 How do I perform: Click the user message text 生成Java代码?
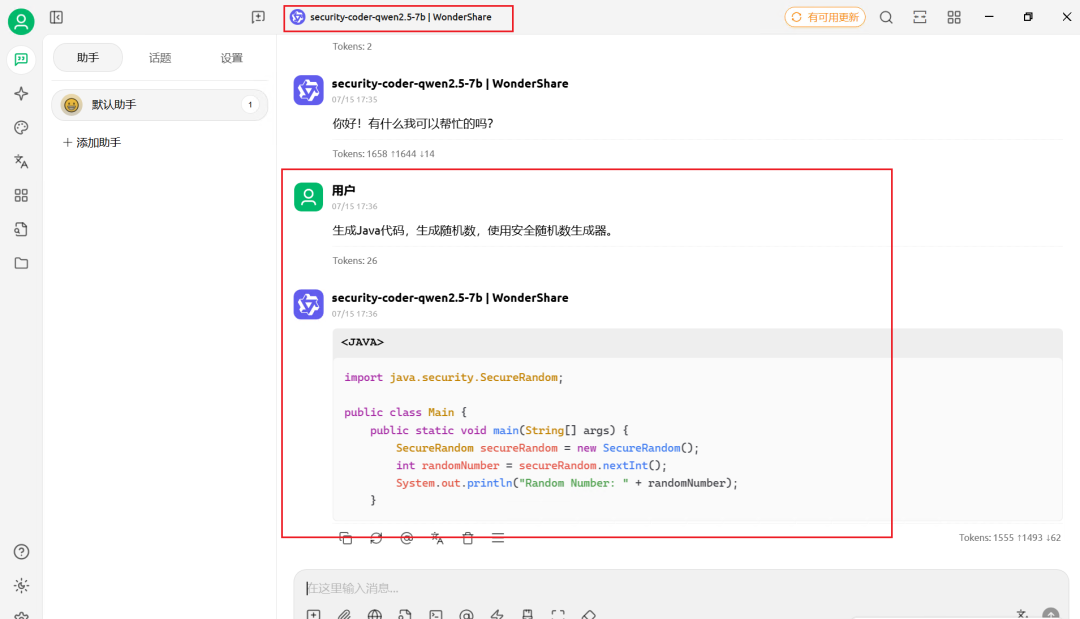(x=474, y=230)
